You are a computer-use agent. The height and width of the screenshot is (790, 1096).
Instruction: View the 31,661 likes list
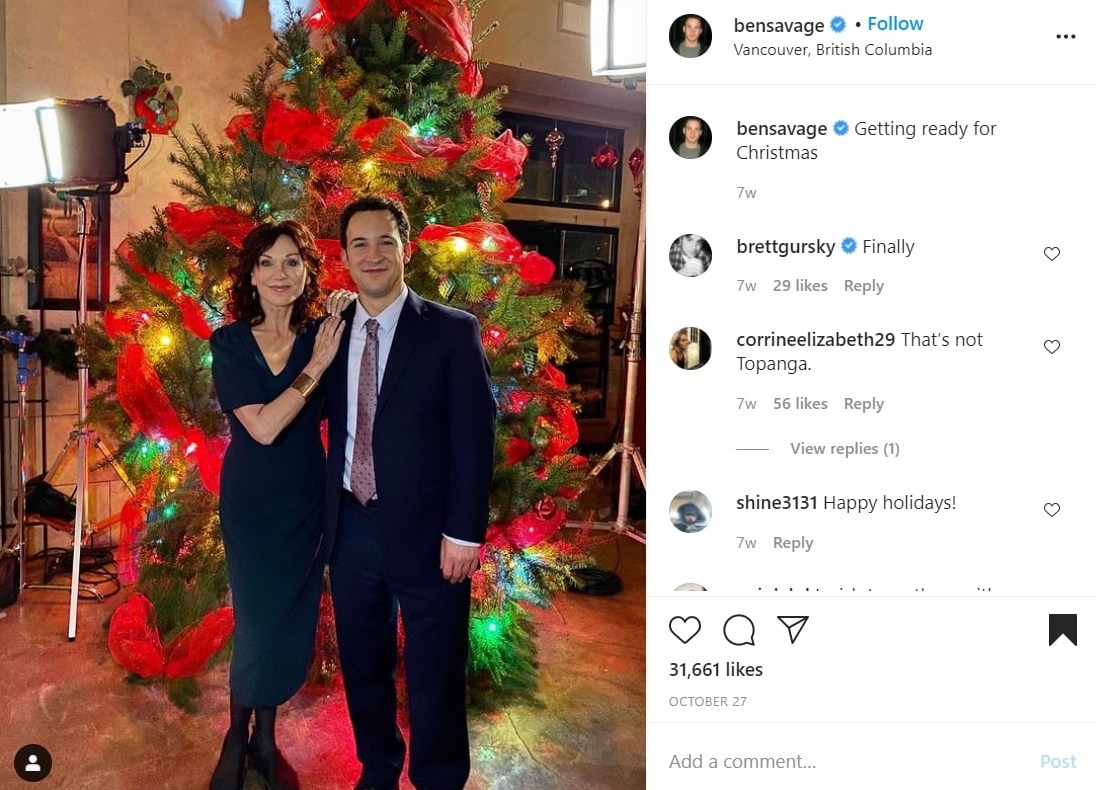tap(715, 670)
